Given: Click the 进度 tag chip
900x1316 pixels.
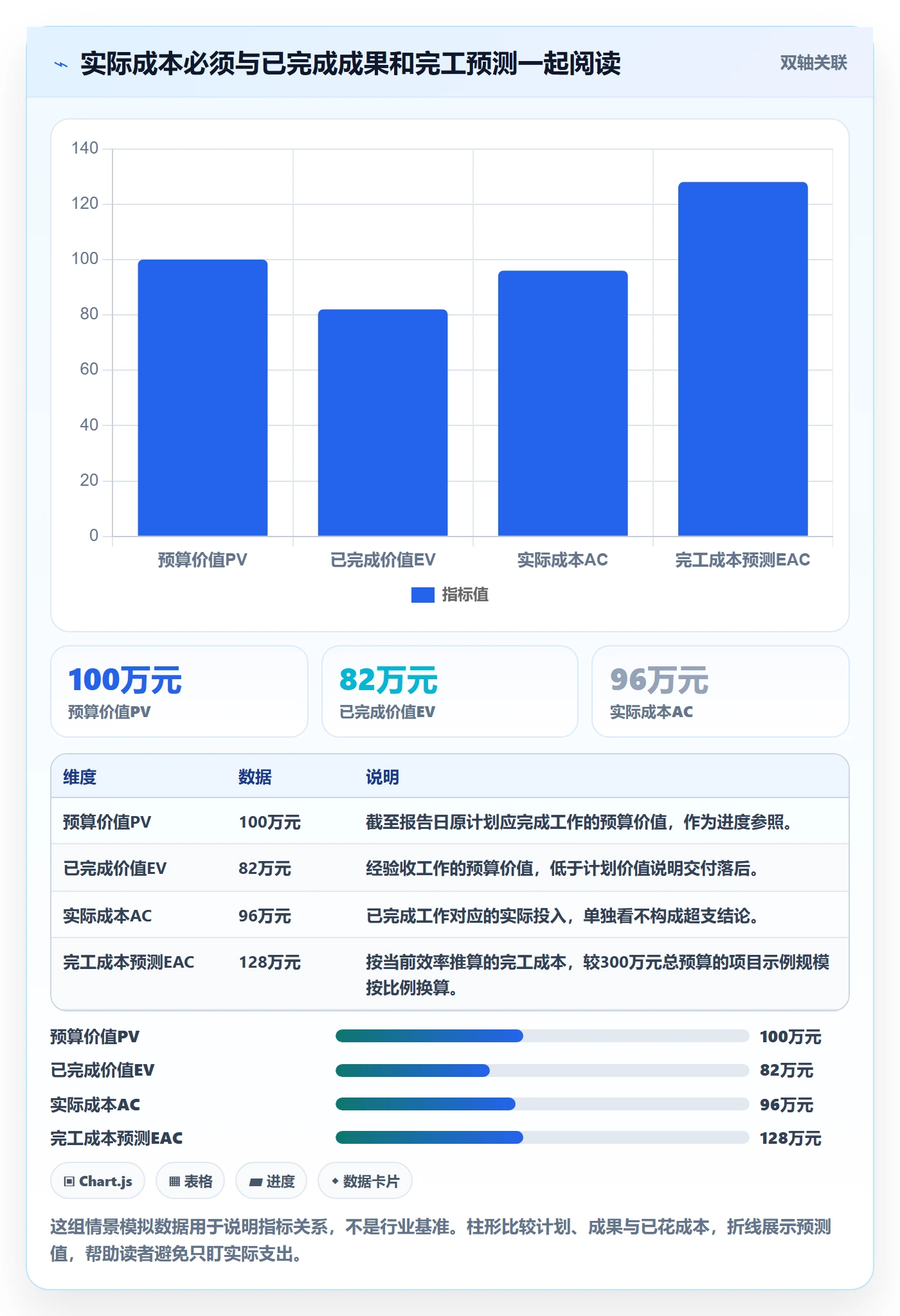Looking at the screenshot, I should point(271,1181).
